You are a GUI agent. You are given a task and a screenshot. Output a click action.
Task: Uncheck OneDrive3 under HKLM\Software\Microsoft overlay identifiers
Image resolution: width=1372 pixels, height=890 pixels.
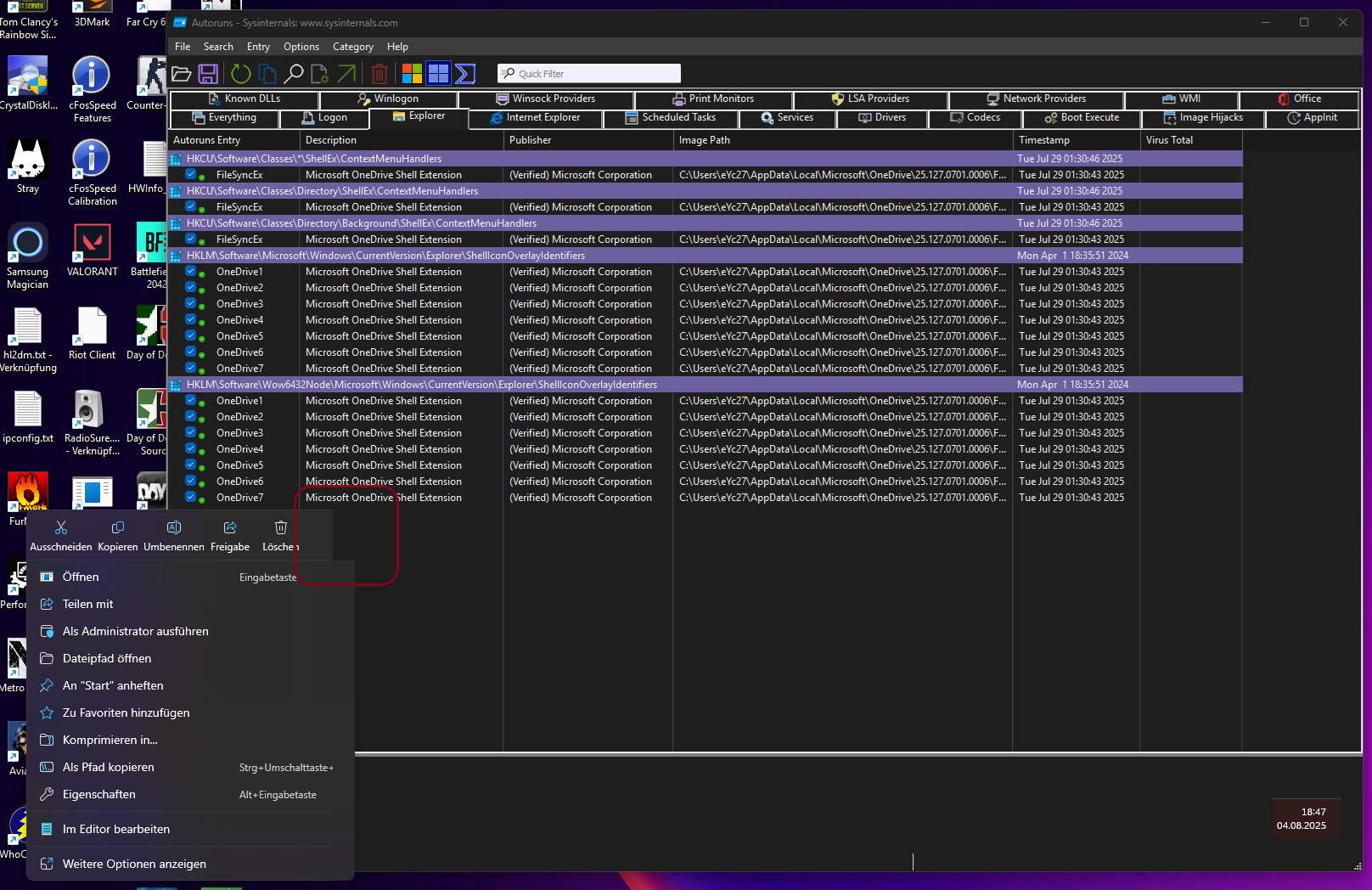click(191, 303)
